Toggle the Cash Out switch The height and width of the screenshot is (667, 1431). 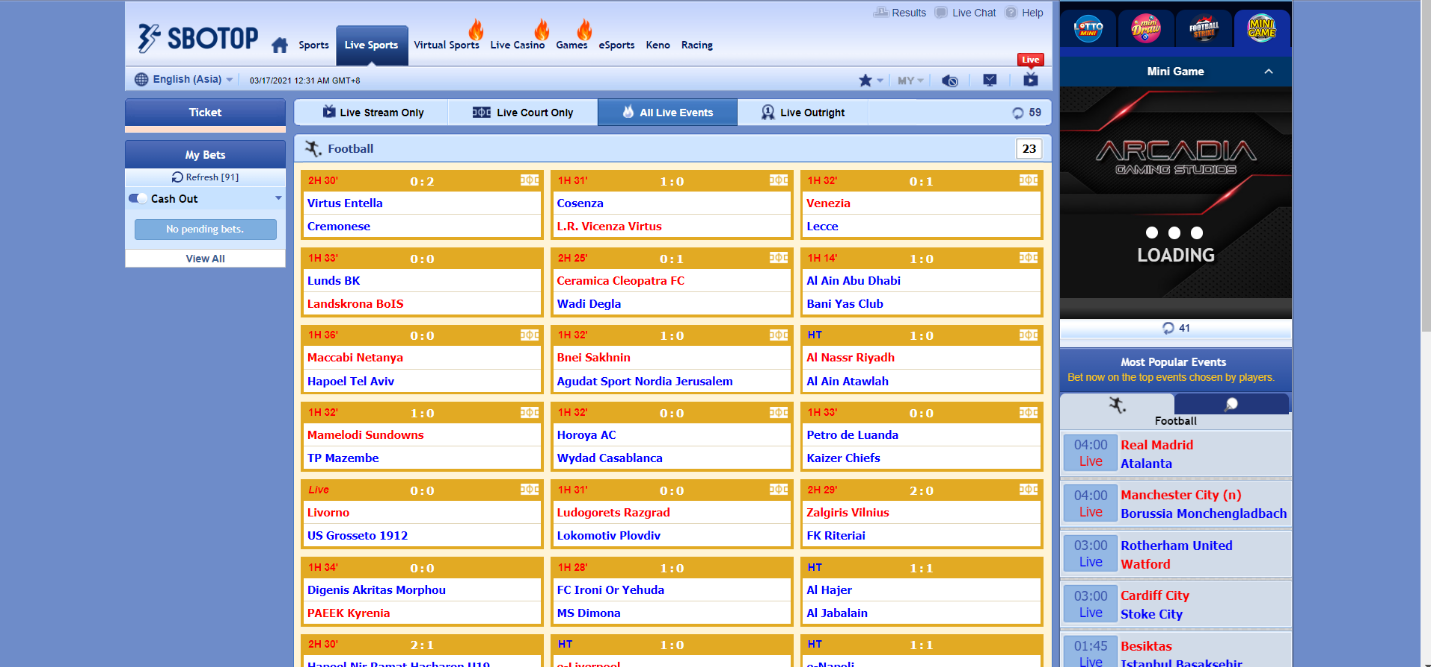pyautogui.click(x=138, y=199)
